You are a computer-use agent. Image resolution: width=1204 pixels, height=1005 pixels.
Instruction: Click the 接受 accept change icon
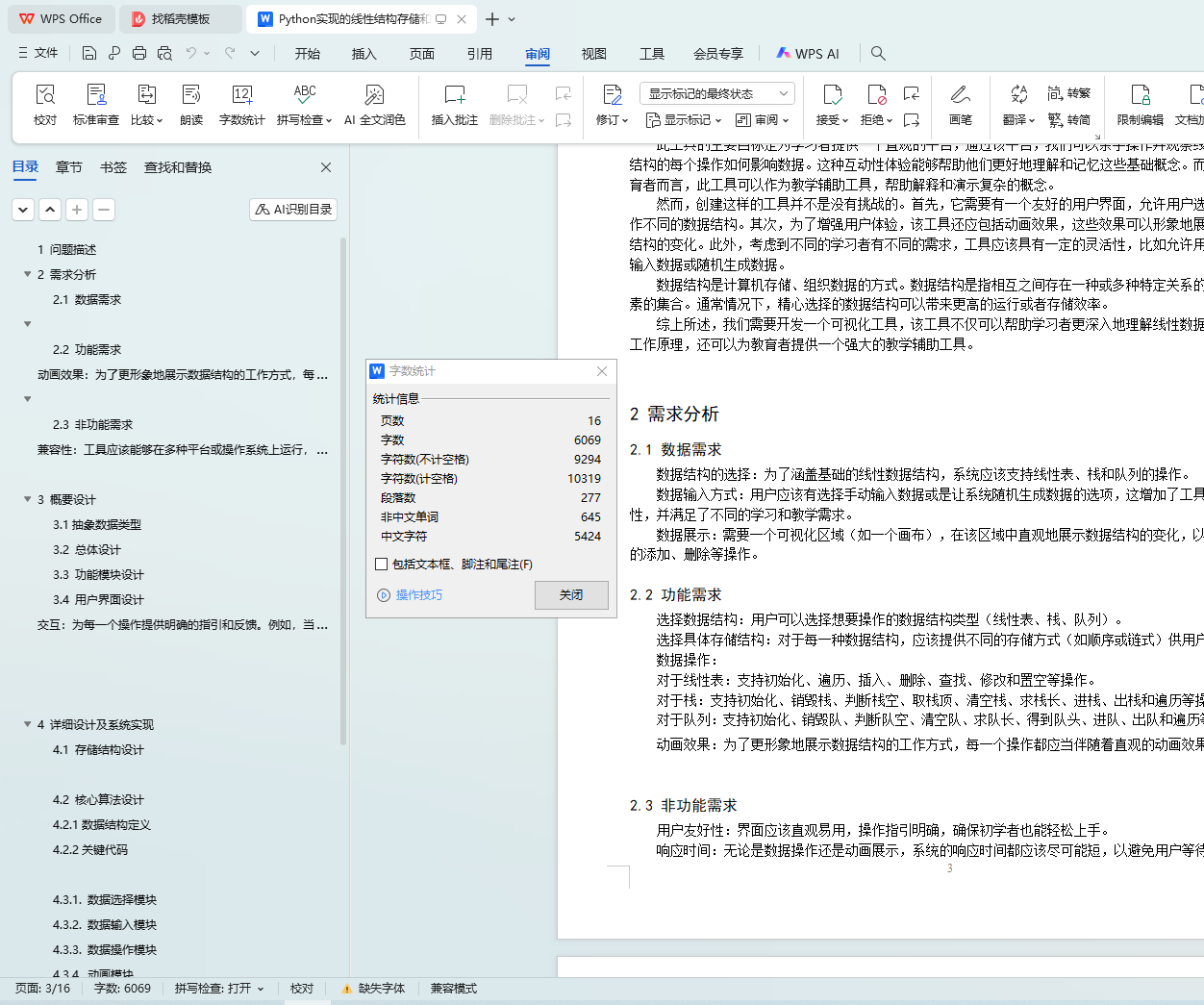coord(833,94)
